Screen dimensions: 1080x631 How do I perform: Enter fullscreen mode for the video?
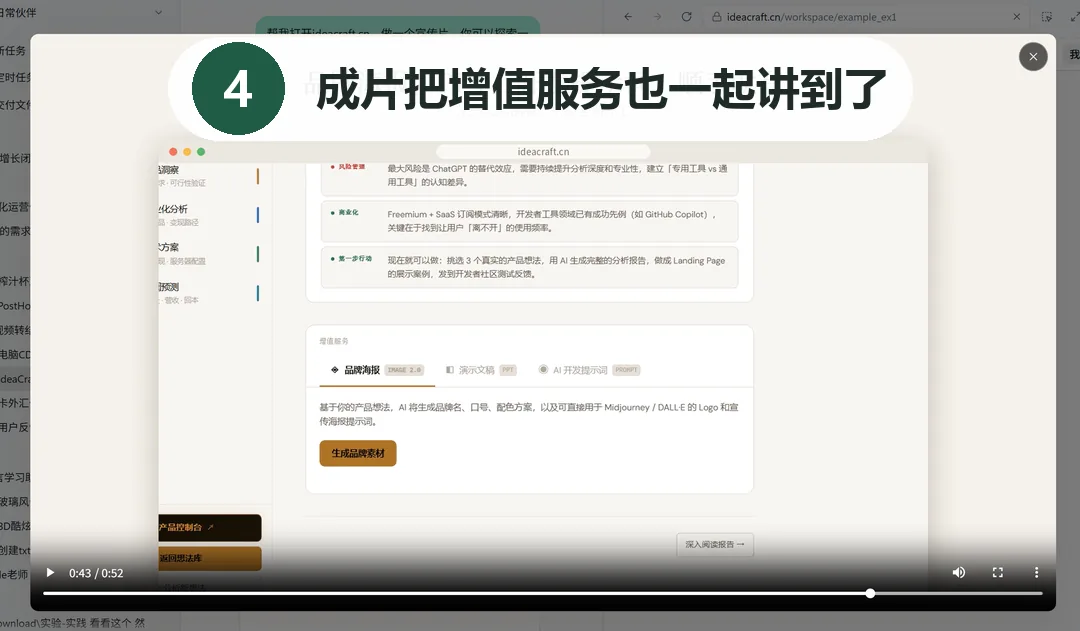point(997,572)
